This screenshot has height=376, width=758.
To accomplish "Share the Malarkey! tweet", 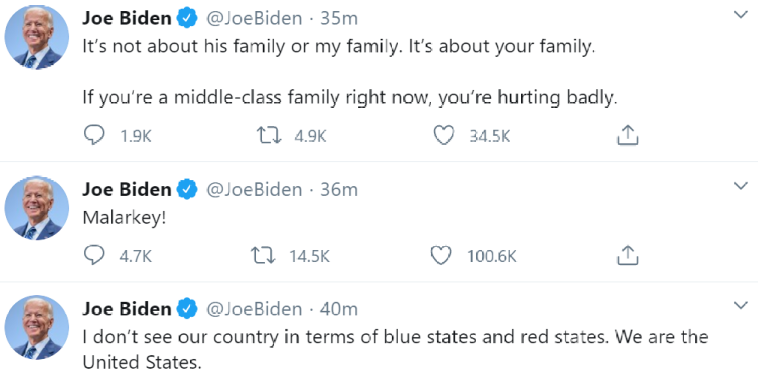I will (628, 255).
